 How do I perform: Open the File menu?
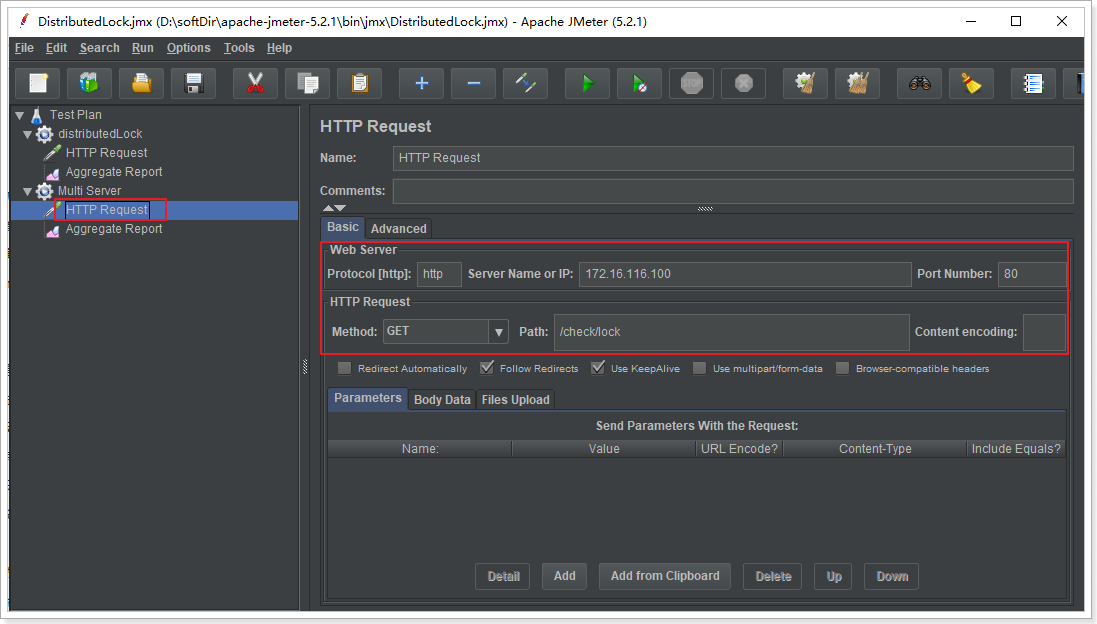pos(24,48)
